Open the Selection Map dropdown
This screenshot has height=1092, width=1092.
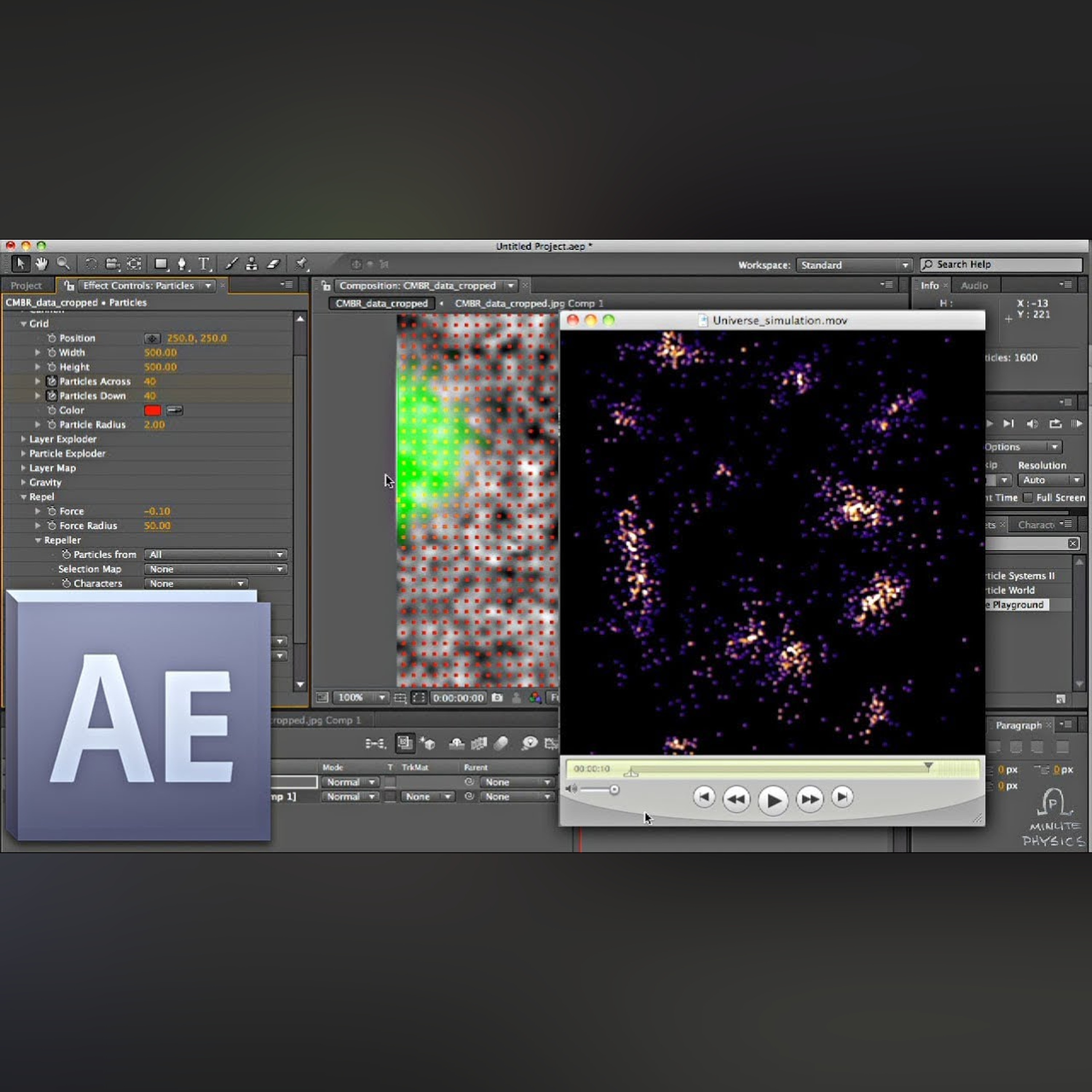coord(216,569)
